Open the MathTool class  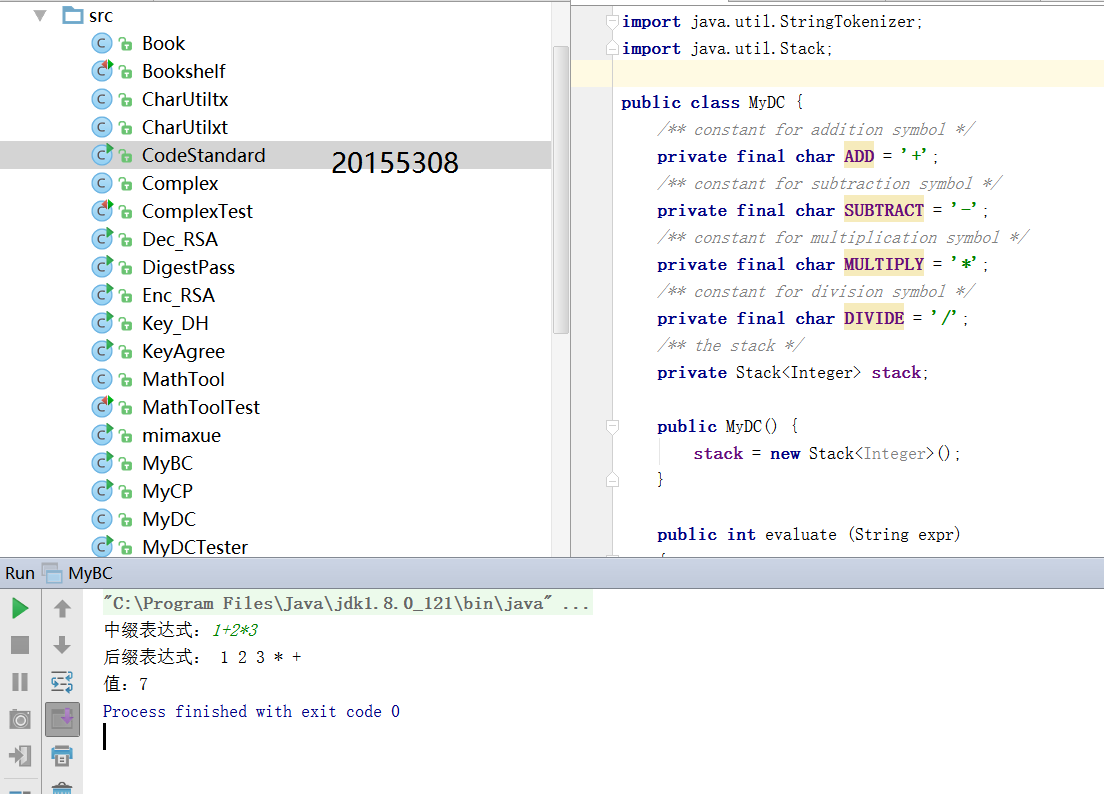pyautogui.click(x=183, y=379)
